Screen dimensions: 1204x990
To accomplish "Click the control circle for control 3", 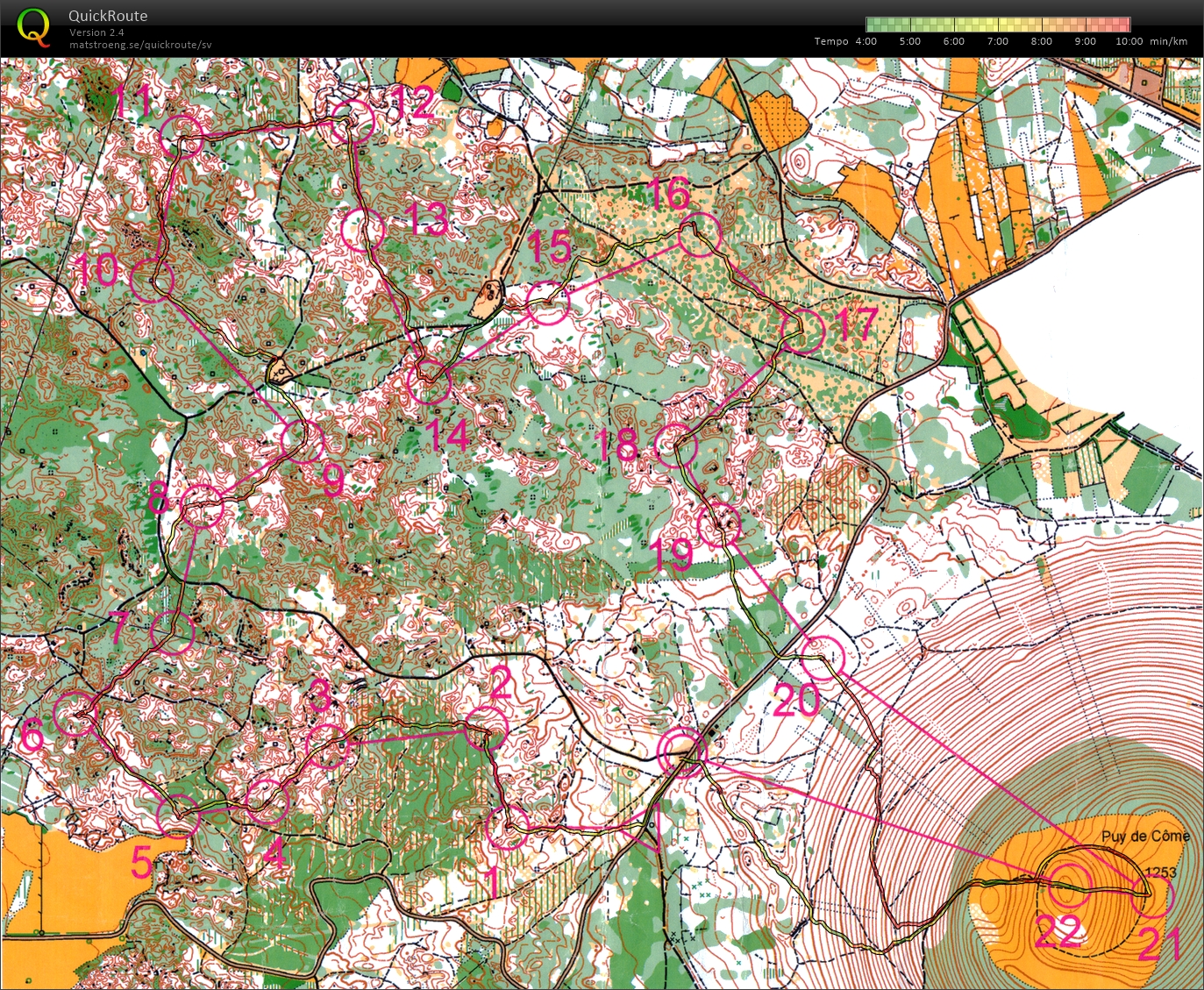I will coord(328,746).
